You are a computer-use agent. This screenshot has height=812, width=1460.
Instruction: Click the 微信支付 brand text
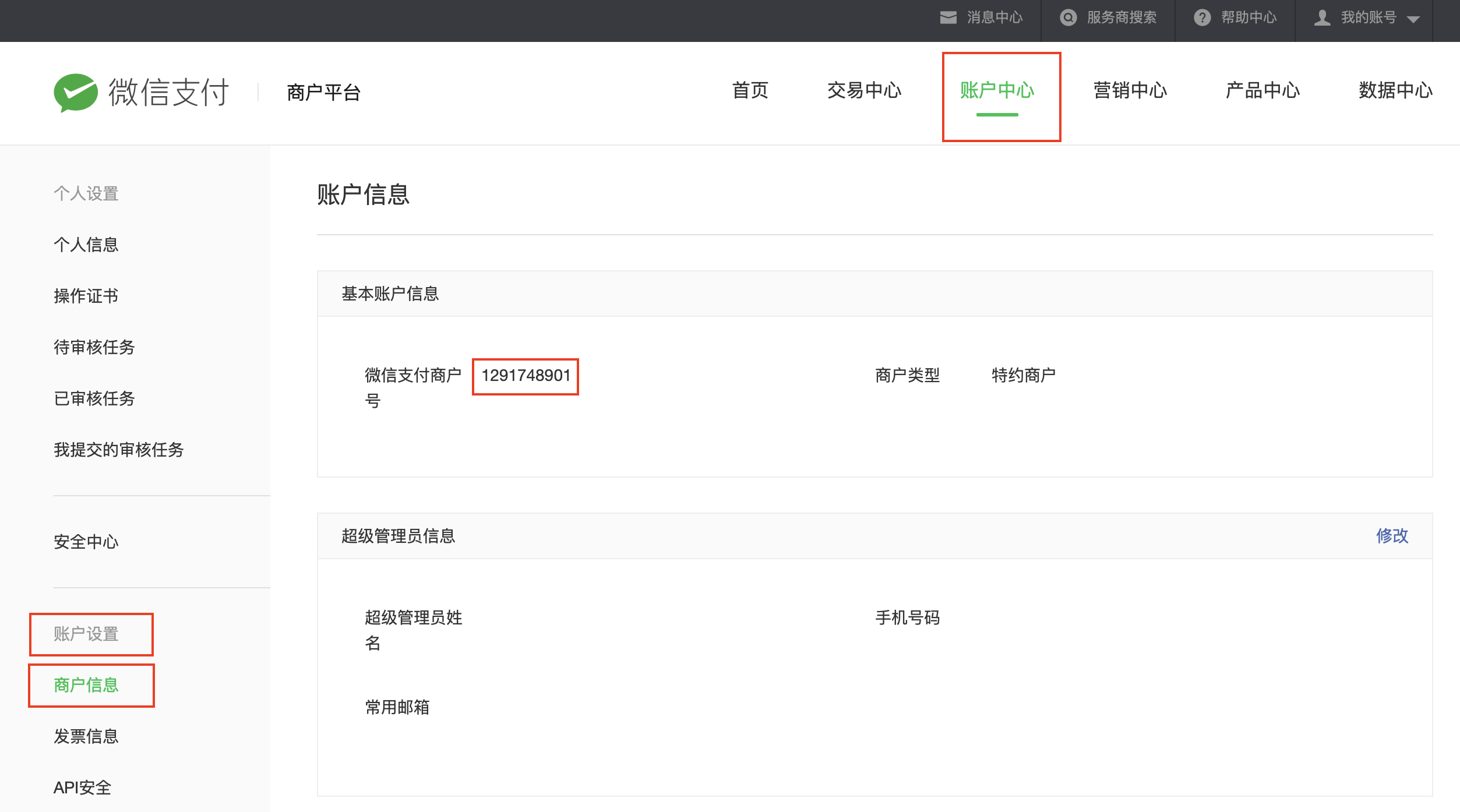point(169,92)
